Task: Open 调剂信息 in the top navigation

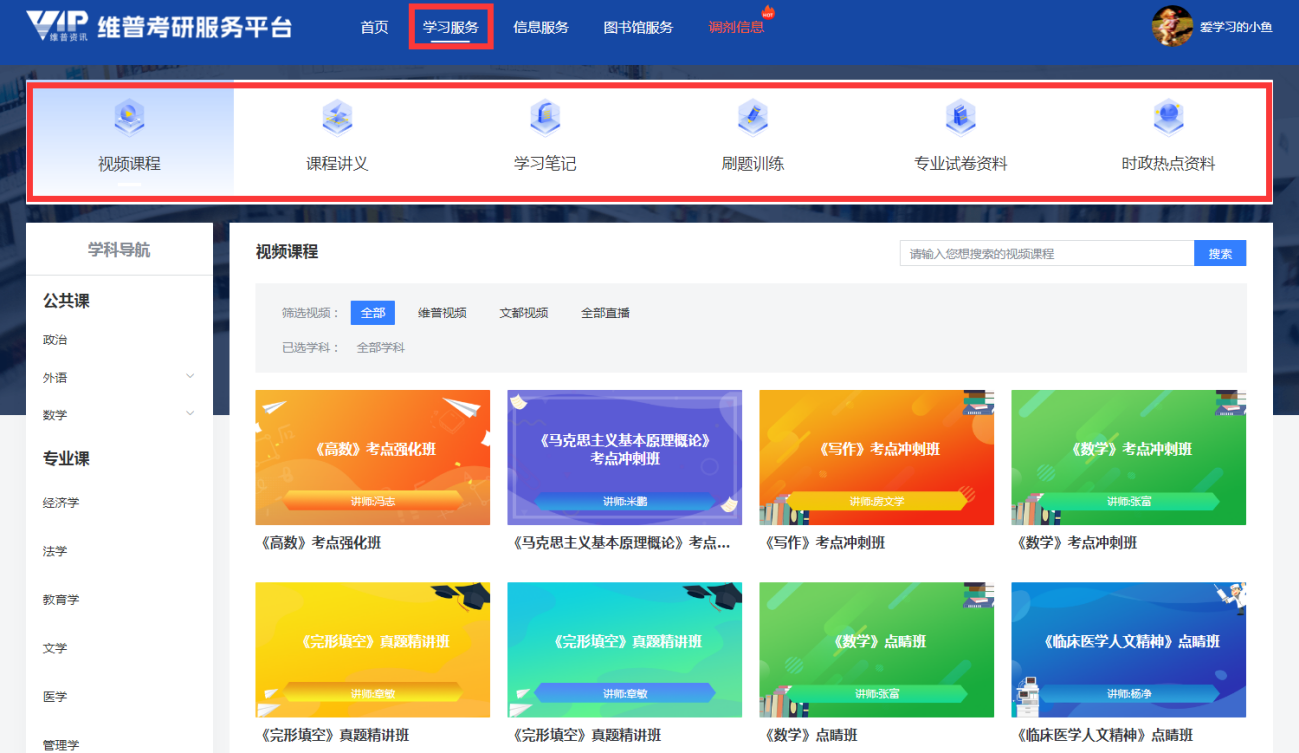Action: 736,27
